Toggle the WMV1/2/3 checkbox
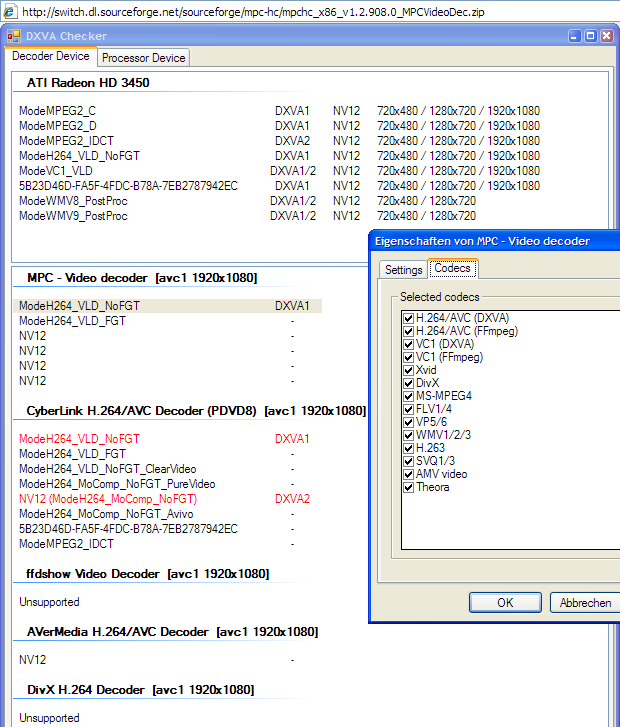This screenshot has width=620, height=727. (x=408, y=435)
